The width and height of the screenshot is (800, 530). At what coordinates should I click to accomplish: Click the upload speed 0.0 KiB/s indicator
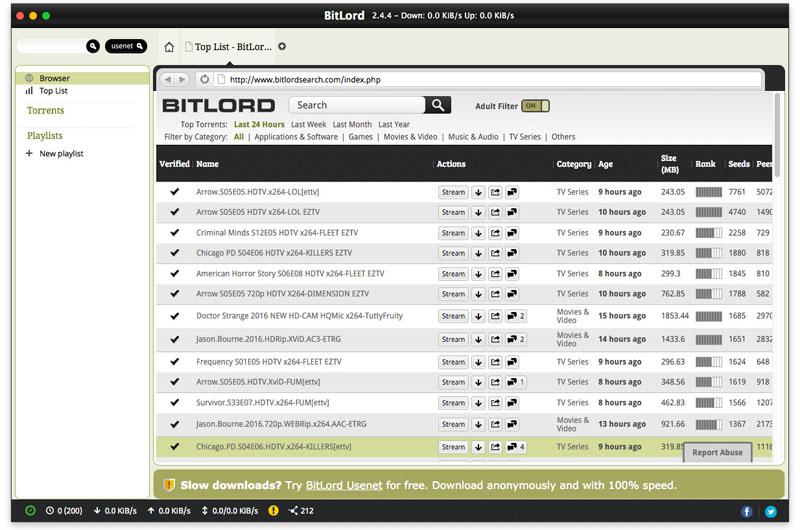169,511
